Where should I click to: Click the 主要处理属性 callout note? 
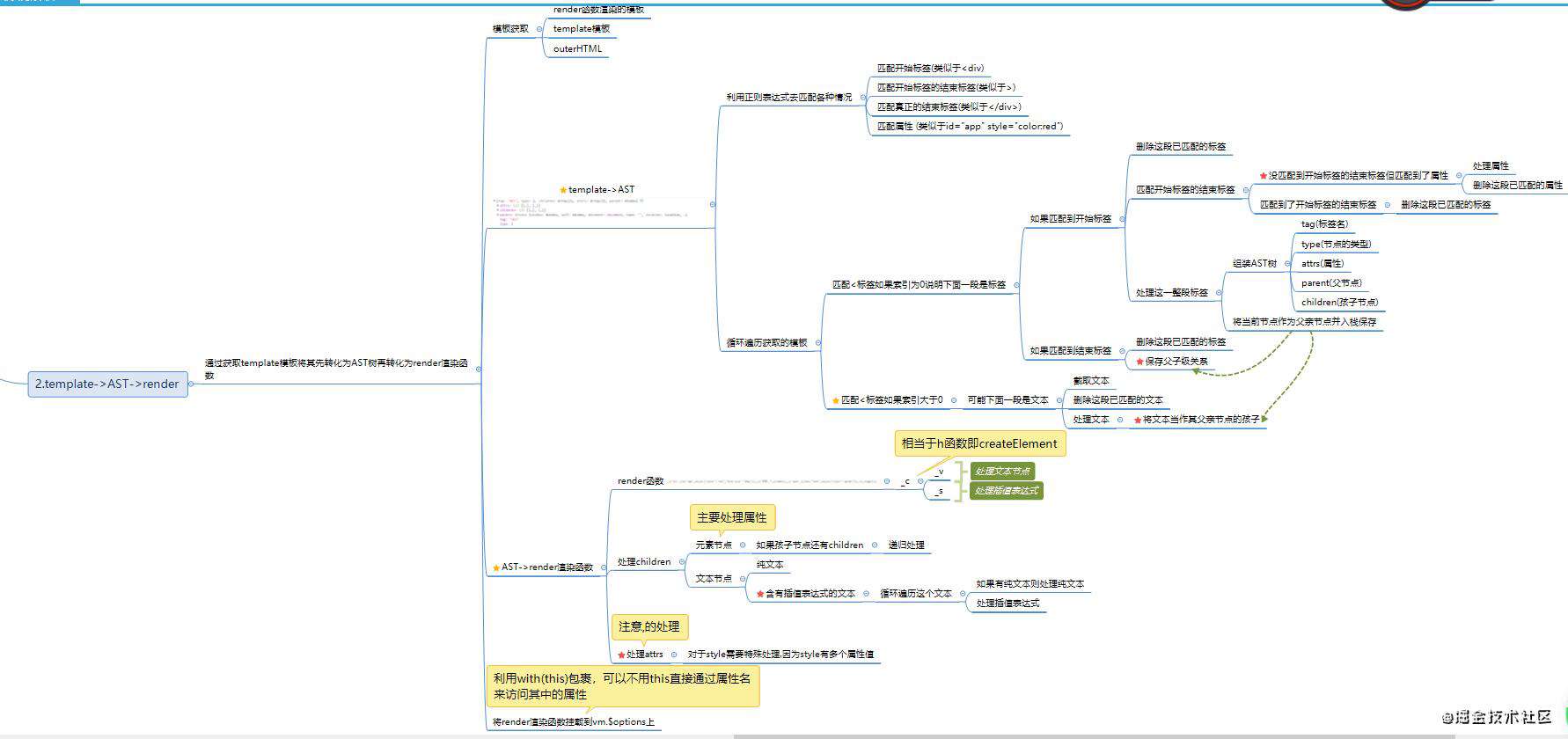pos(732,518)
